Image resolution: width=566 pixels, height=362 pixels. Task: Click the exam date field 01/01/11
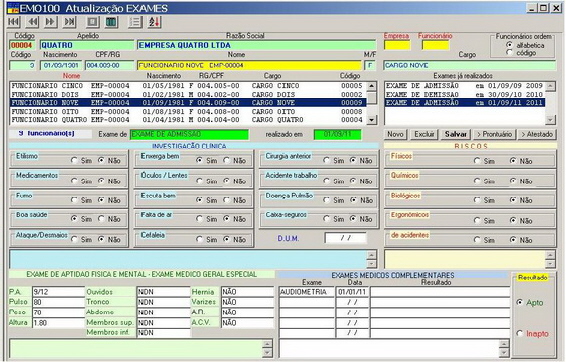(x=352, y=292)
